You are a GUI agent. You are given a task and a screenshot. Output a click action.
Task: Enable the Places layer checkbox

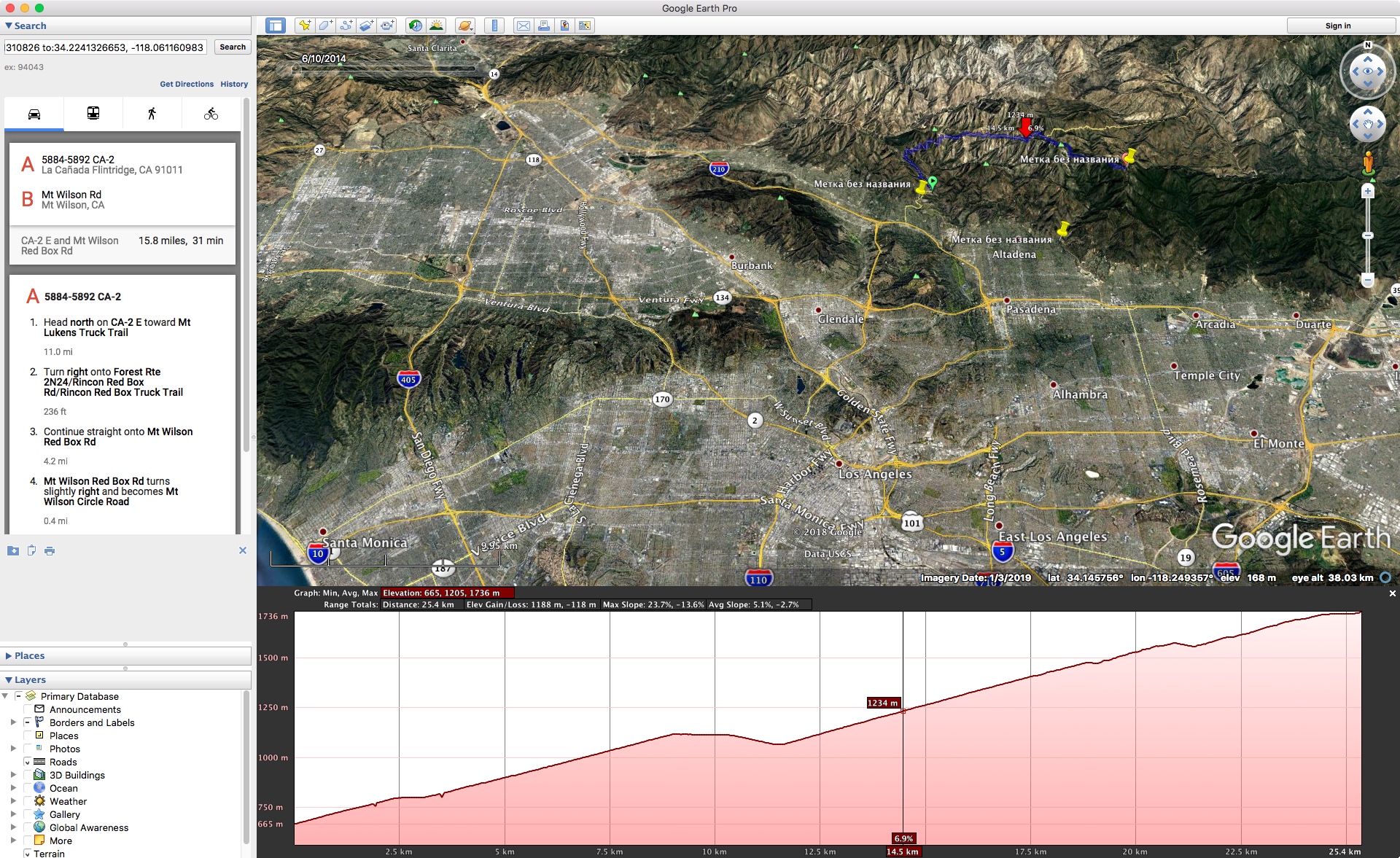pos(28,736)
